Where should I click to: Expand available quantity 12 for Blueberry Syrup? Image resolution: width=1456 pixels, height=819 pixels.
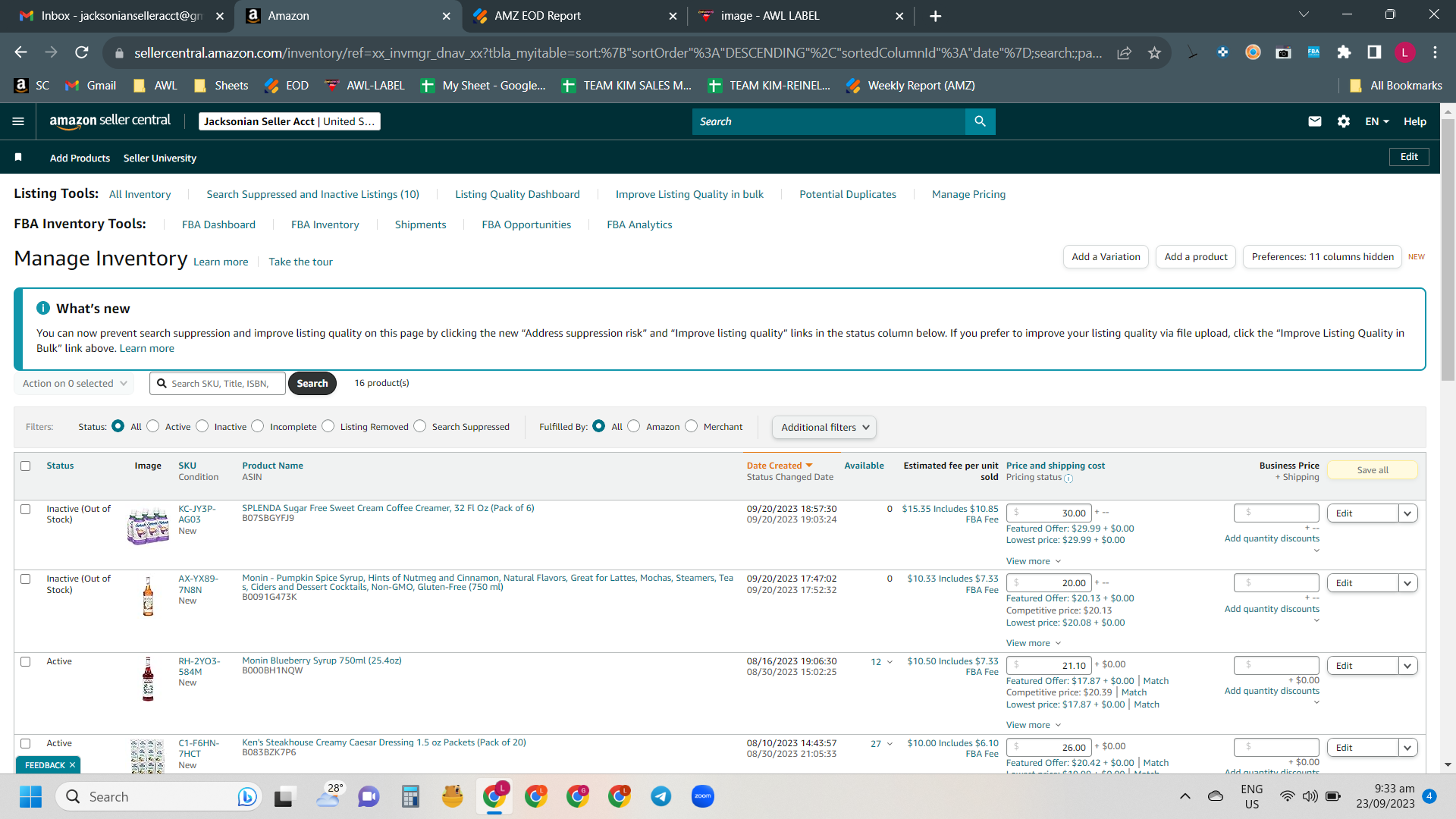pos(881,662)
